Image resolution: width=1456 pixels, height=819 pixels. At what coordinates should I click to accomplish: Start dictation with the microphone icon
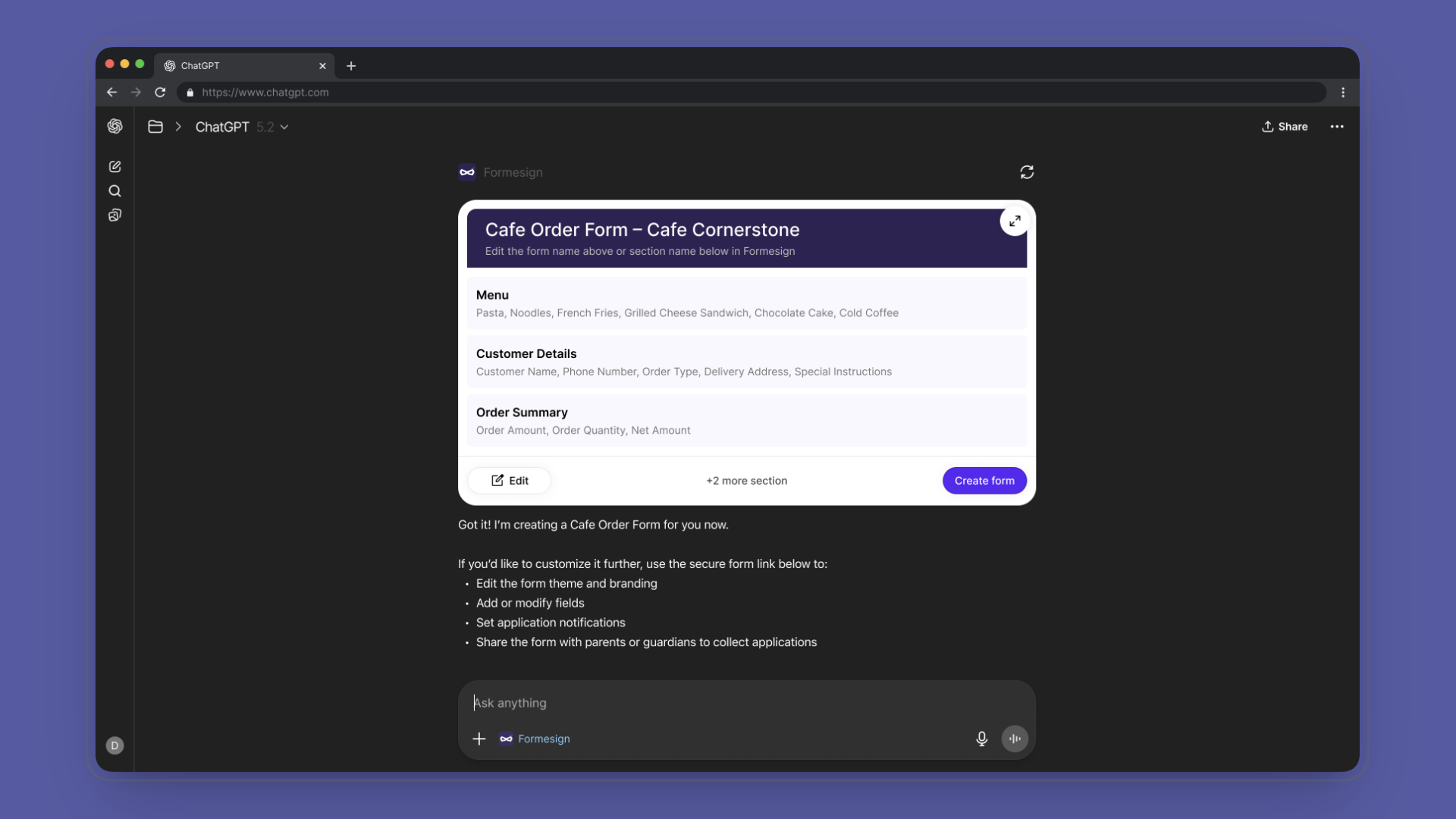pyautogui.click(x=981, y=739)
